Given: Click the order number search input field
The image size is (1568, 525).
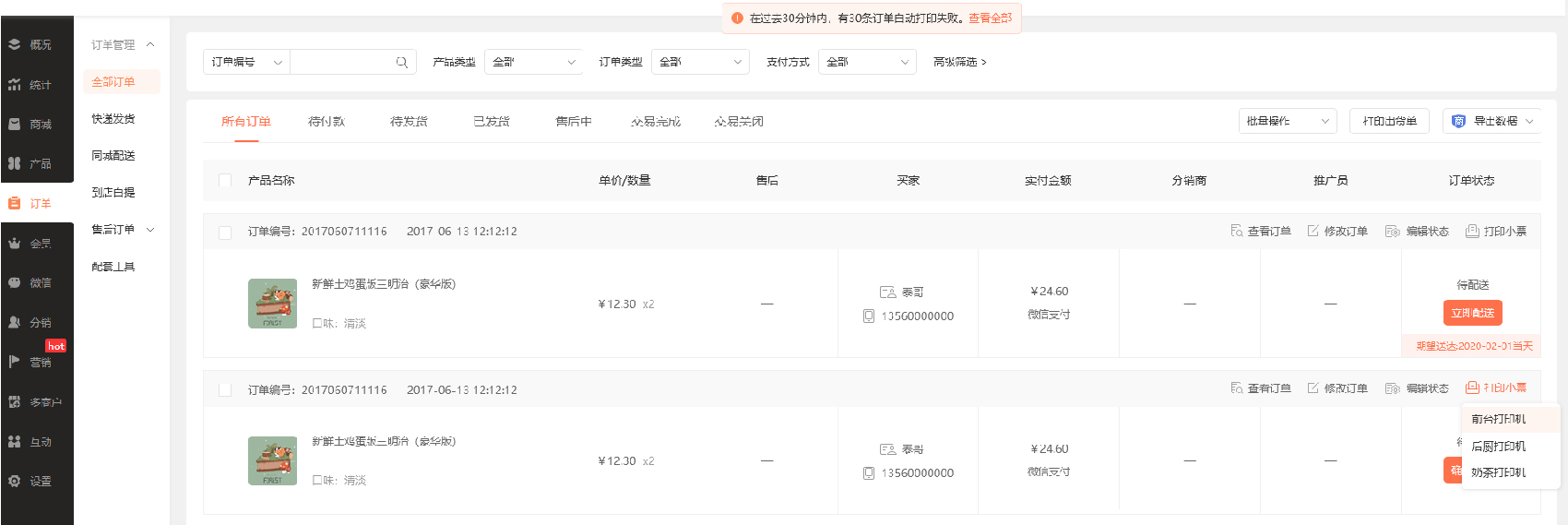Looking at the screenshot, I should pos(341,62).
